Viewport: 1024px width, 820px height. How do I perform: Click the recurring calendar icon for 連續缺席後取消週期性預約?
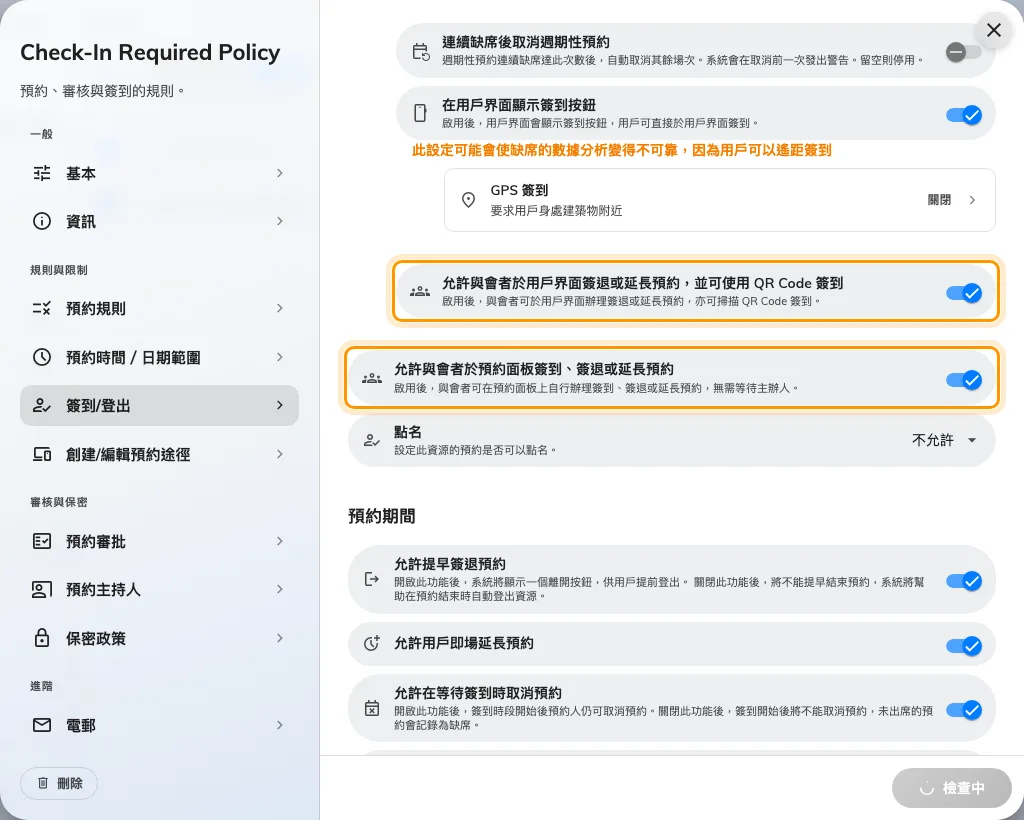tap(421, 52)
